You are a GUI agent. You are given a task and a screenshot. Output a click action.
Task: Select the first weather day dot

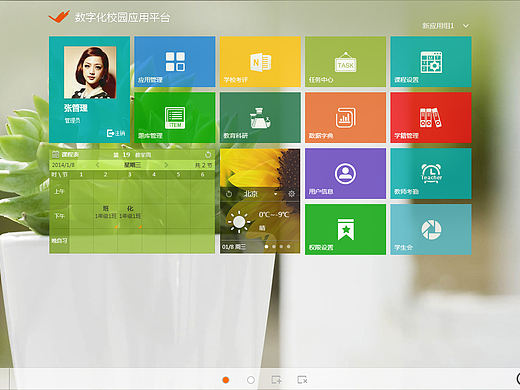(266, 247)
